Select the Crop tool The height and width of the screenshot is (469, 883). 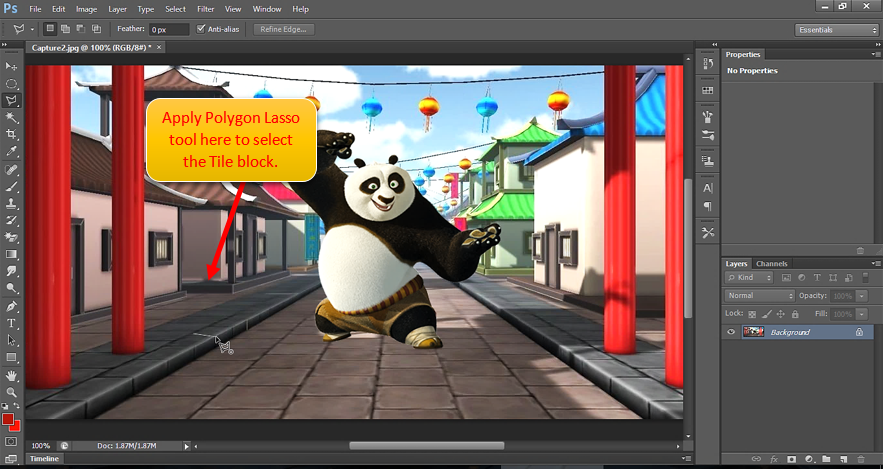pyautogui.click(x=11, y=134)
